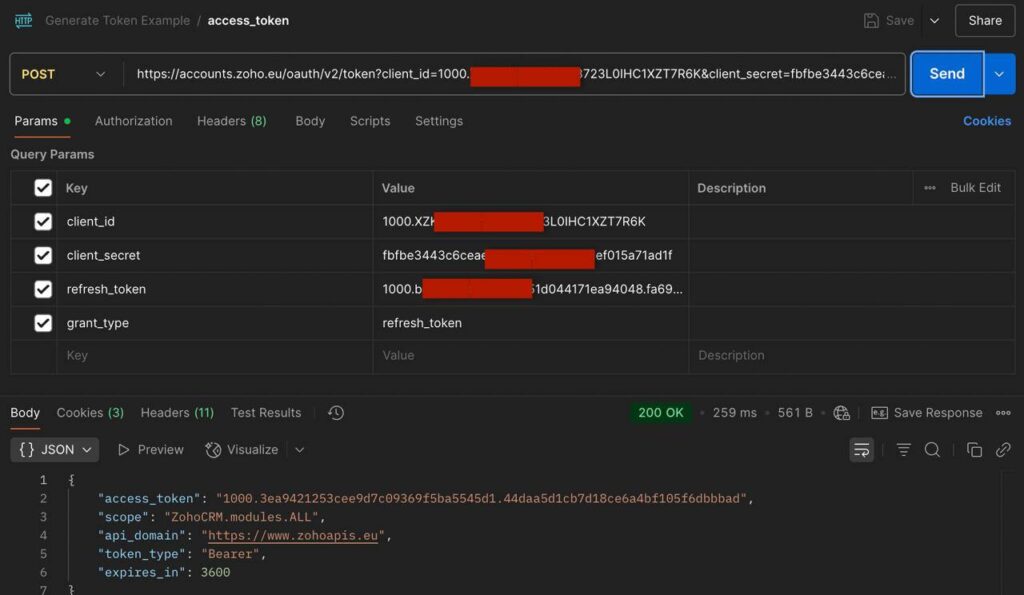1024x595 pixels.
Task: Open the https://www.zohoapis.eu link
Action: [x=293, y=536]
